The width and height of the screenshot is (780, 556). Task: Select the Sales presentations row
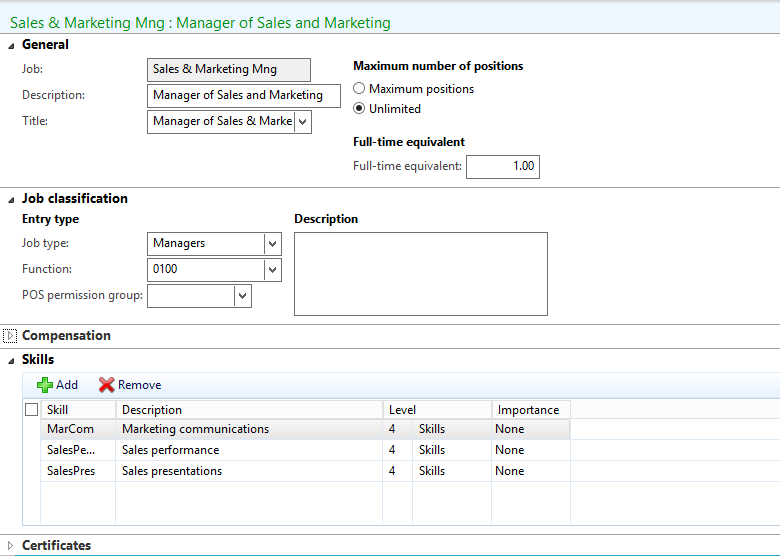point(171,471)
